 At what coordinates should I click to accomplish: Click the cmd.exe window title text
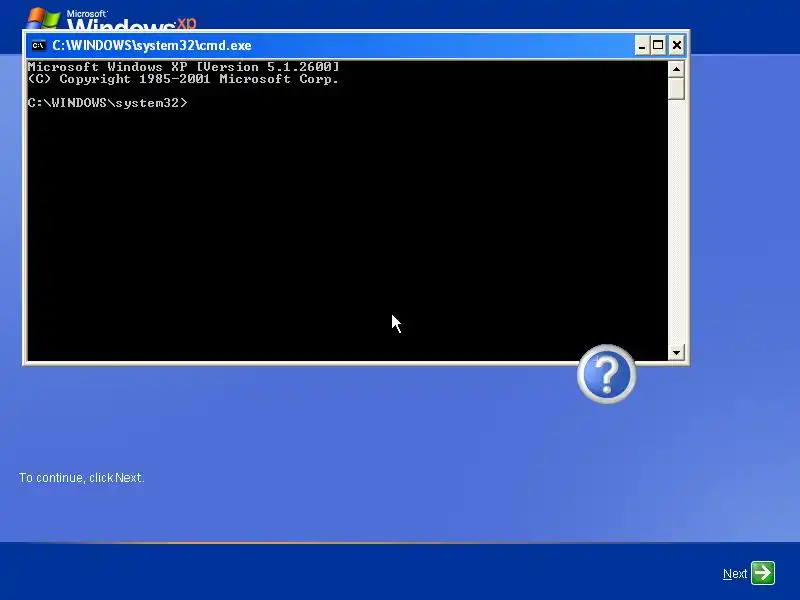152,45
